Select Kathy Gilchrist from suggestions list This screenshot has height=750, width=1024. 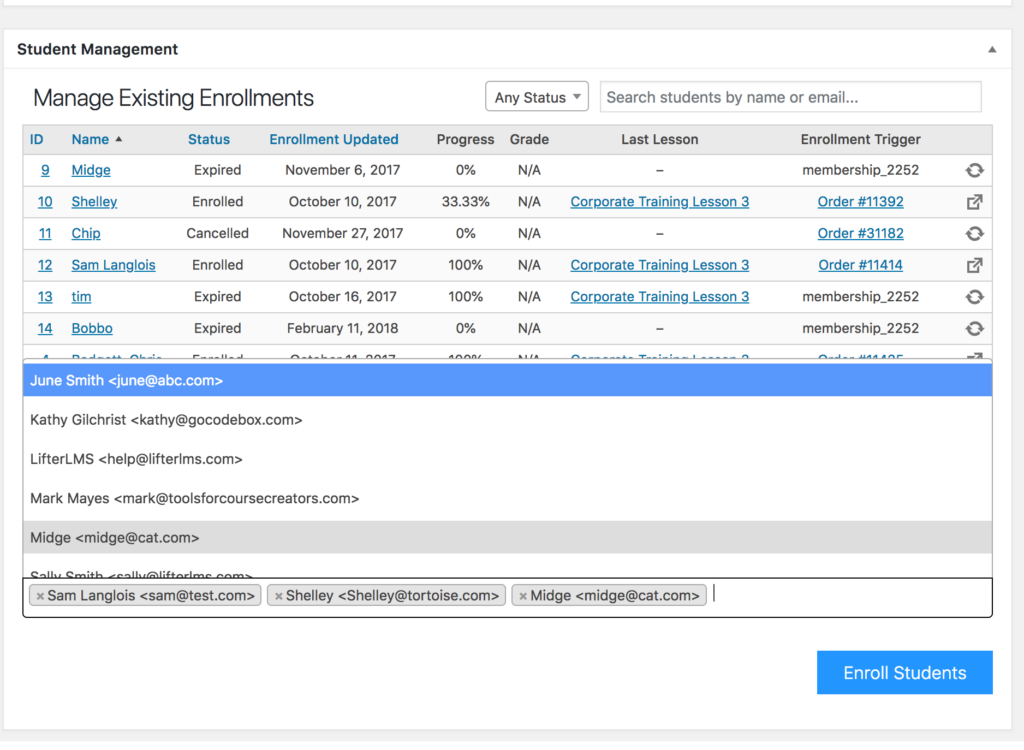coord(507,420)
